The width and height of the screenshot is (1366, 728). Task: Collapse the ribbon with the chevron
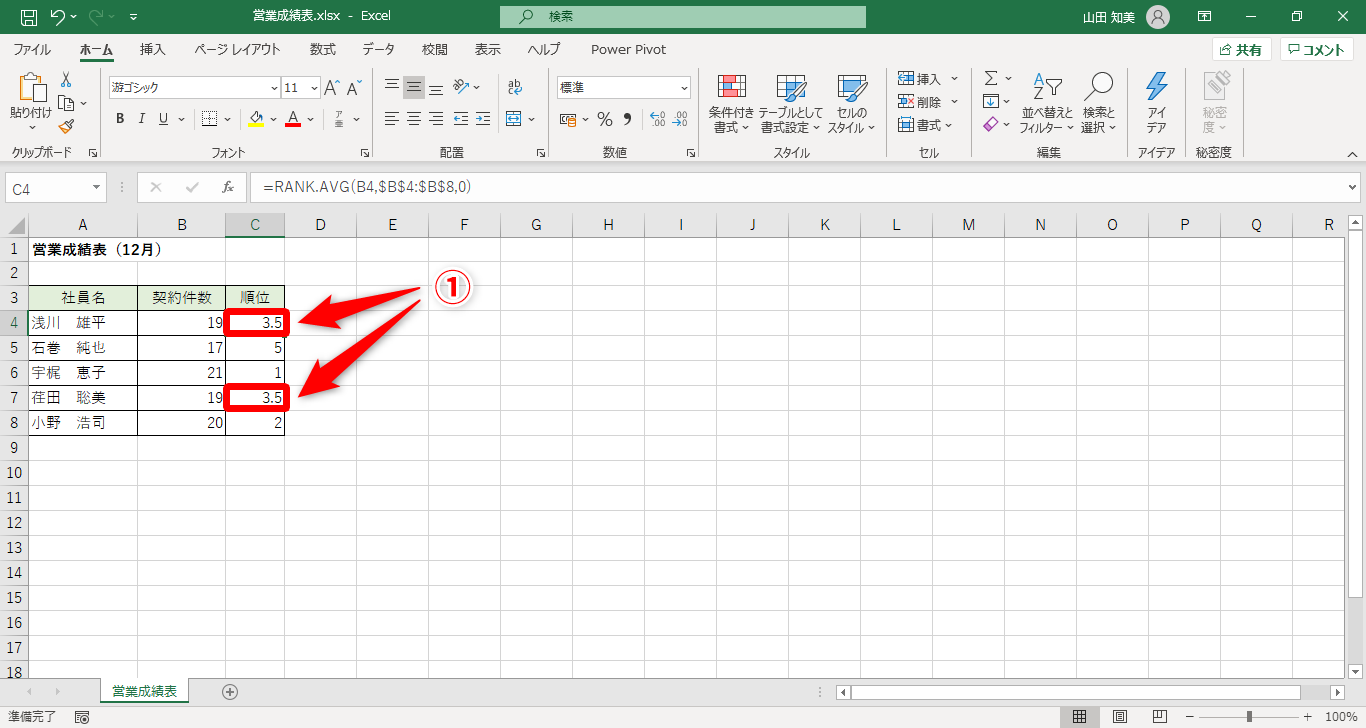point(1352,153)
